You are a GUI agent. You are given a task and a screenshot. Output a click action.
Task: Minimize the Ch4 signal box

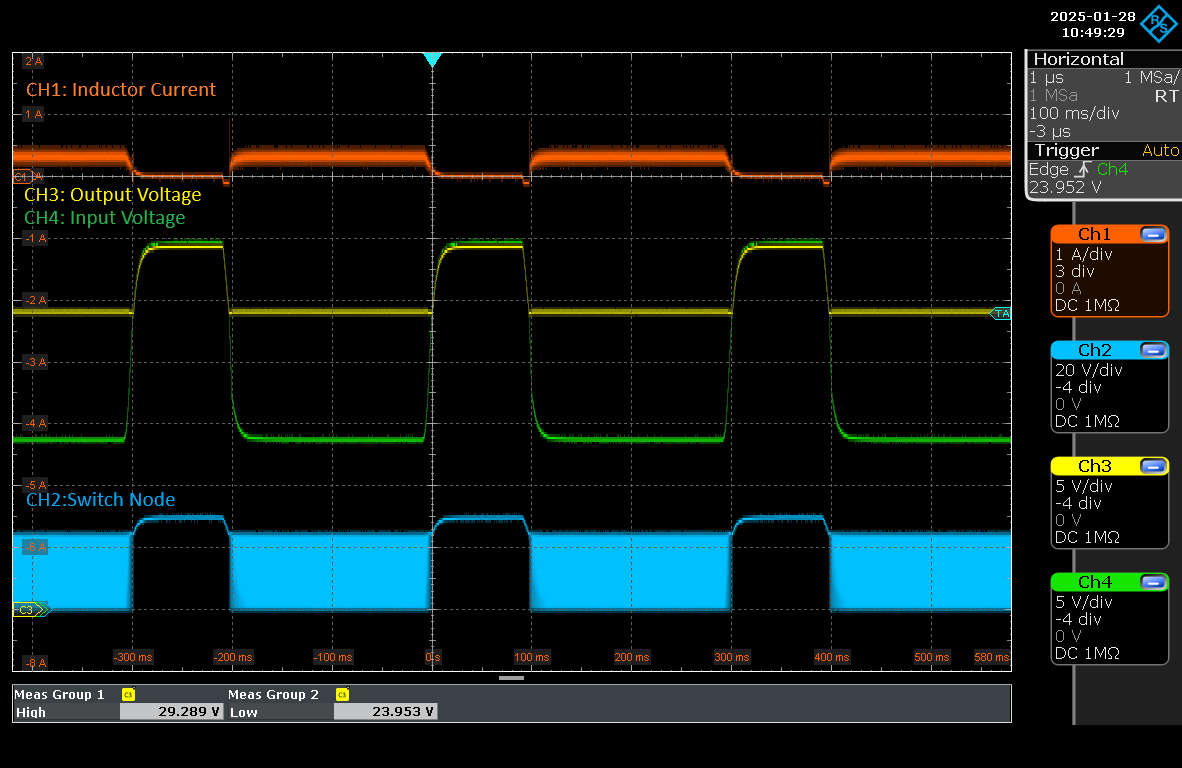(x=1153, y=582)
